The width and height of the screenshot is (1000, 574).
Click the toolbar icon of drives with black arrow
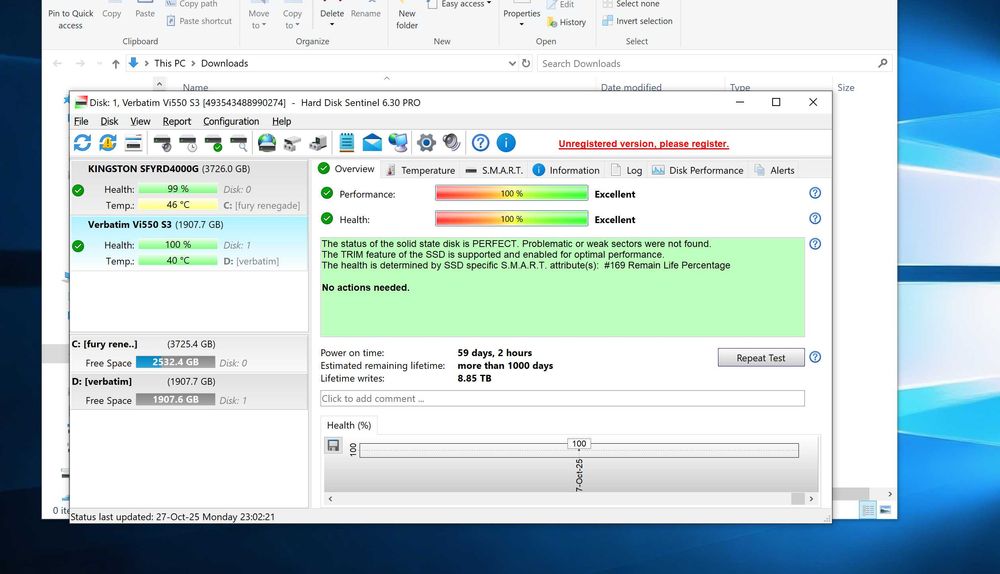click(318, 144)
